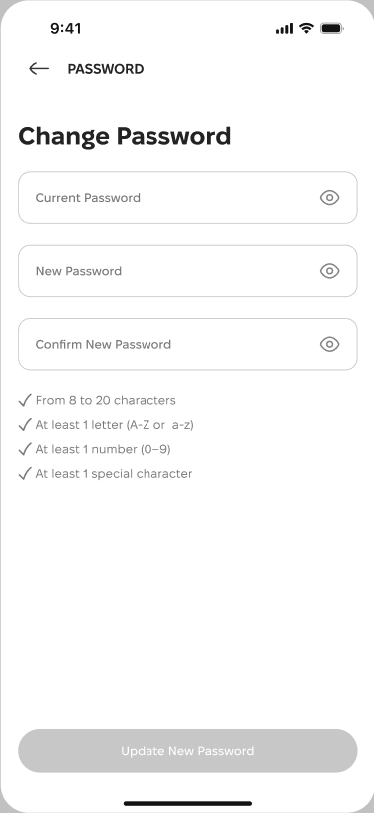The height and width of the screenshot is (813, 374).
Task: Click checkmark next to At least 1 letter
Action: (x=25, y=425)
